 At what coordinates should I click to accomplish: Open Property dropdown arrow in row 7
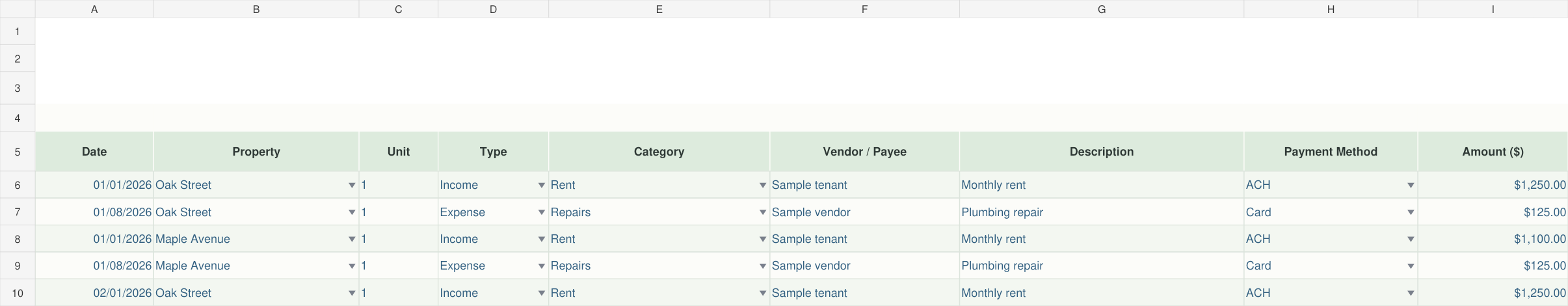point(352,212)
